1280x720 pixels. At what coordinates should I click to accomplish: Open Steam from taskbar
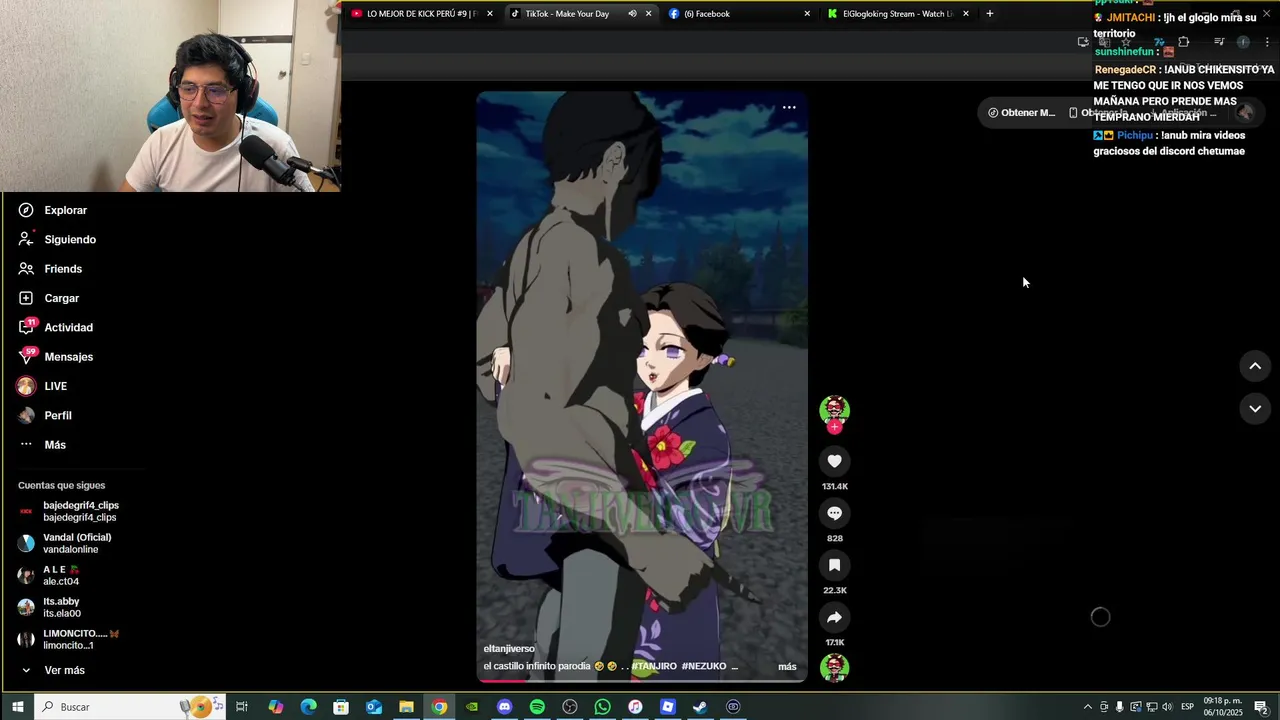coord(700,707)
